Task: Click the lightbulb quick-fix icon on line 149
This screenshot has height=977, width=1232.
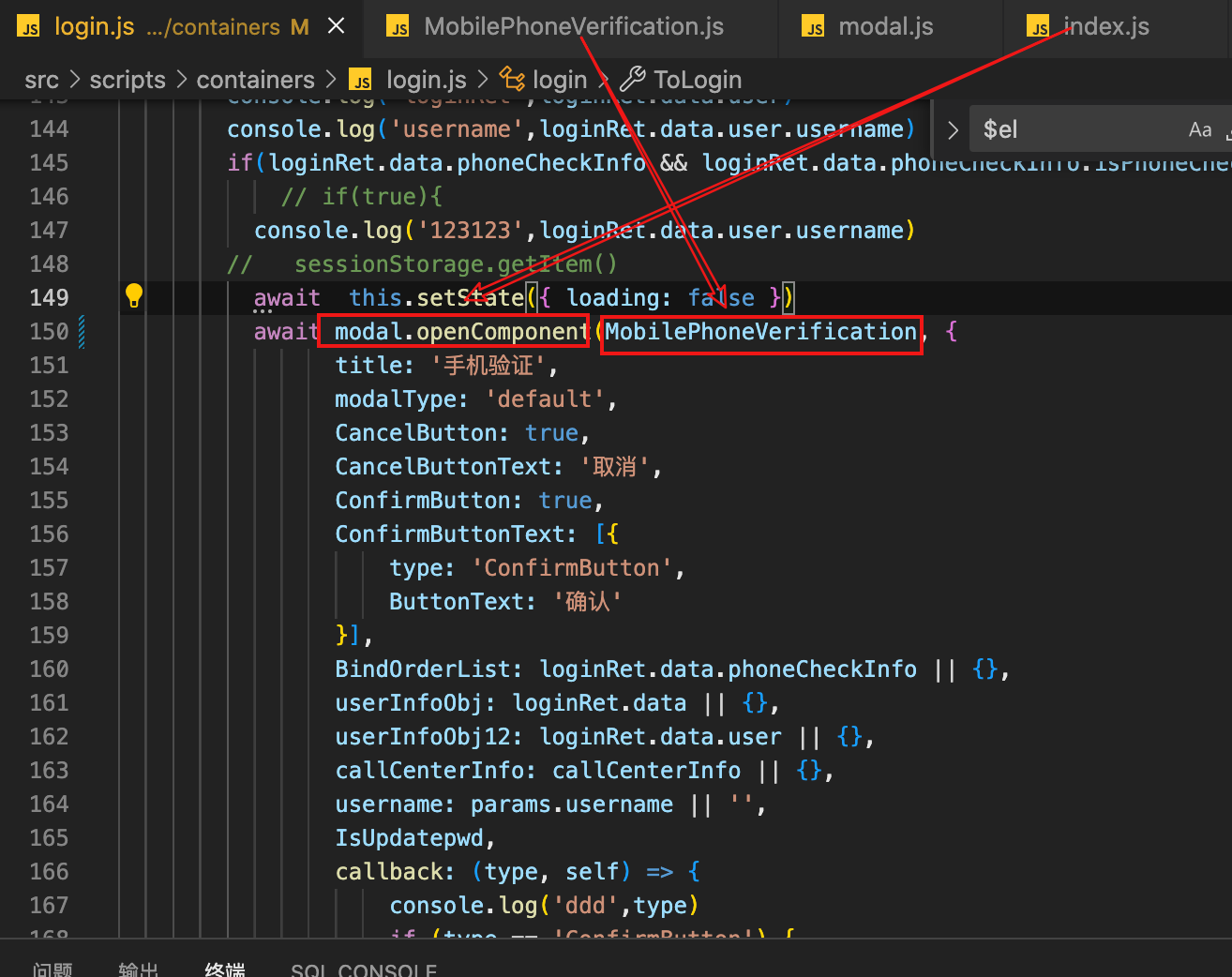Action: (134, 296)
